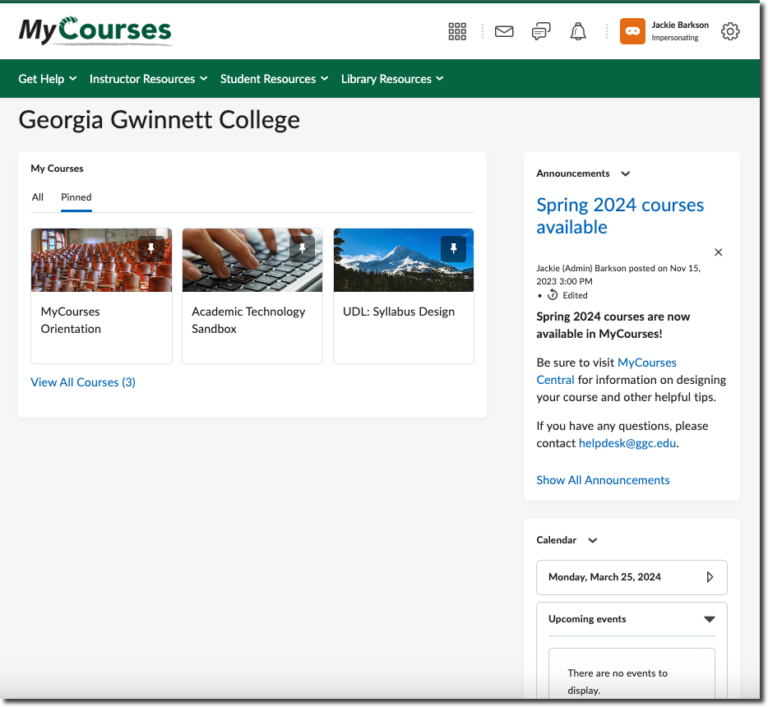Open the Announcements widget dropdown chevron
This screenshot has width=768, height=707.
(625, 174)
